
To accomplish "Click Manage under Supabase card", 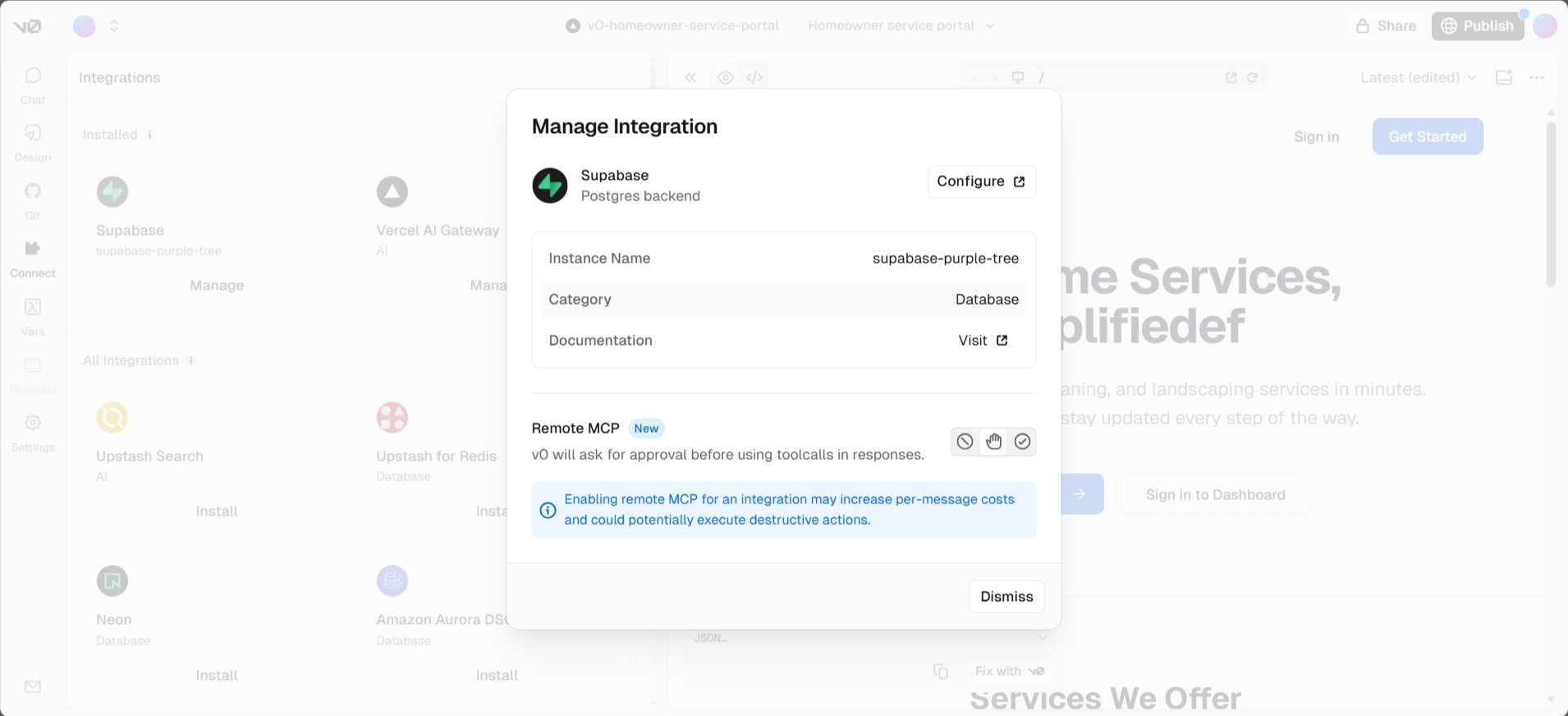I will pyautogui.click(x=217, y=285).
